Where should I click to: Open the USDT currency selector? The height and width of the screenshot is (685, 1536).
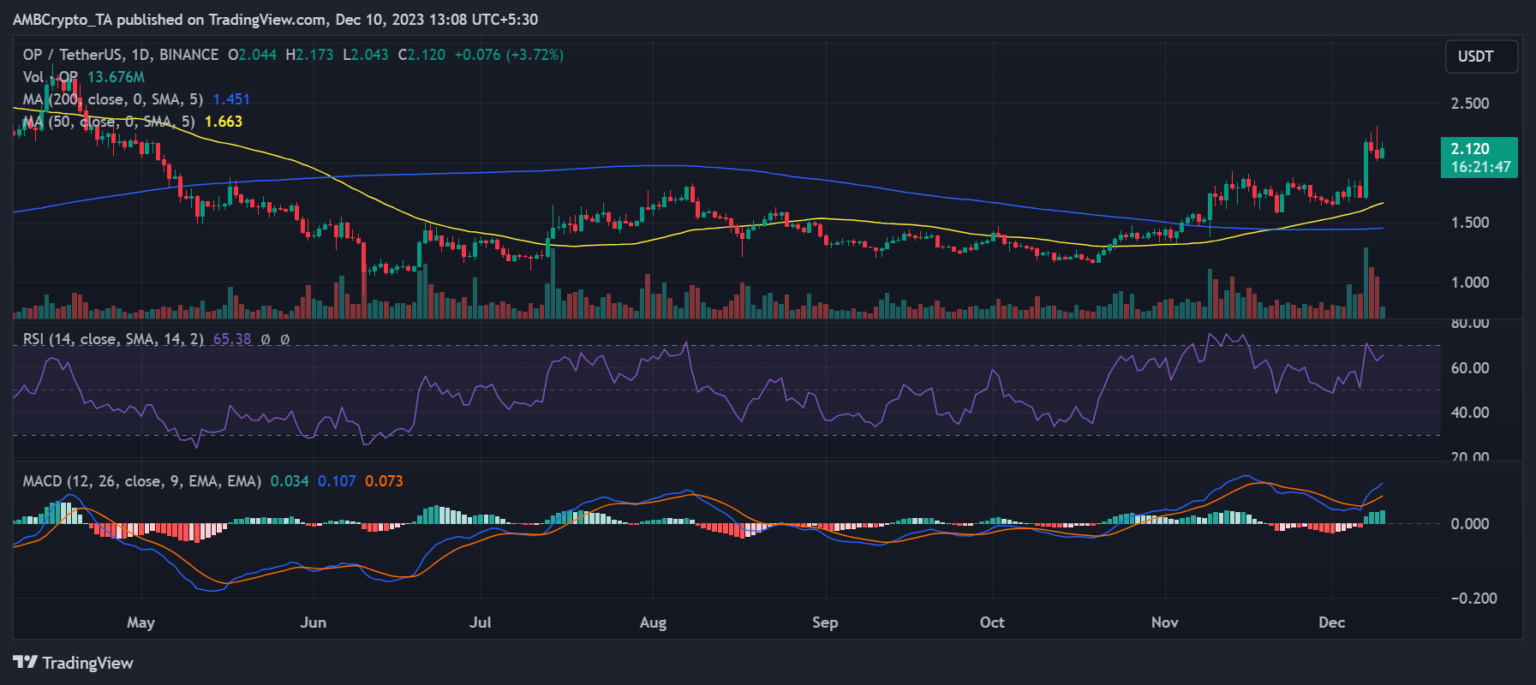(1474, 57)
